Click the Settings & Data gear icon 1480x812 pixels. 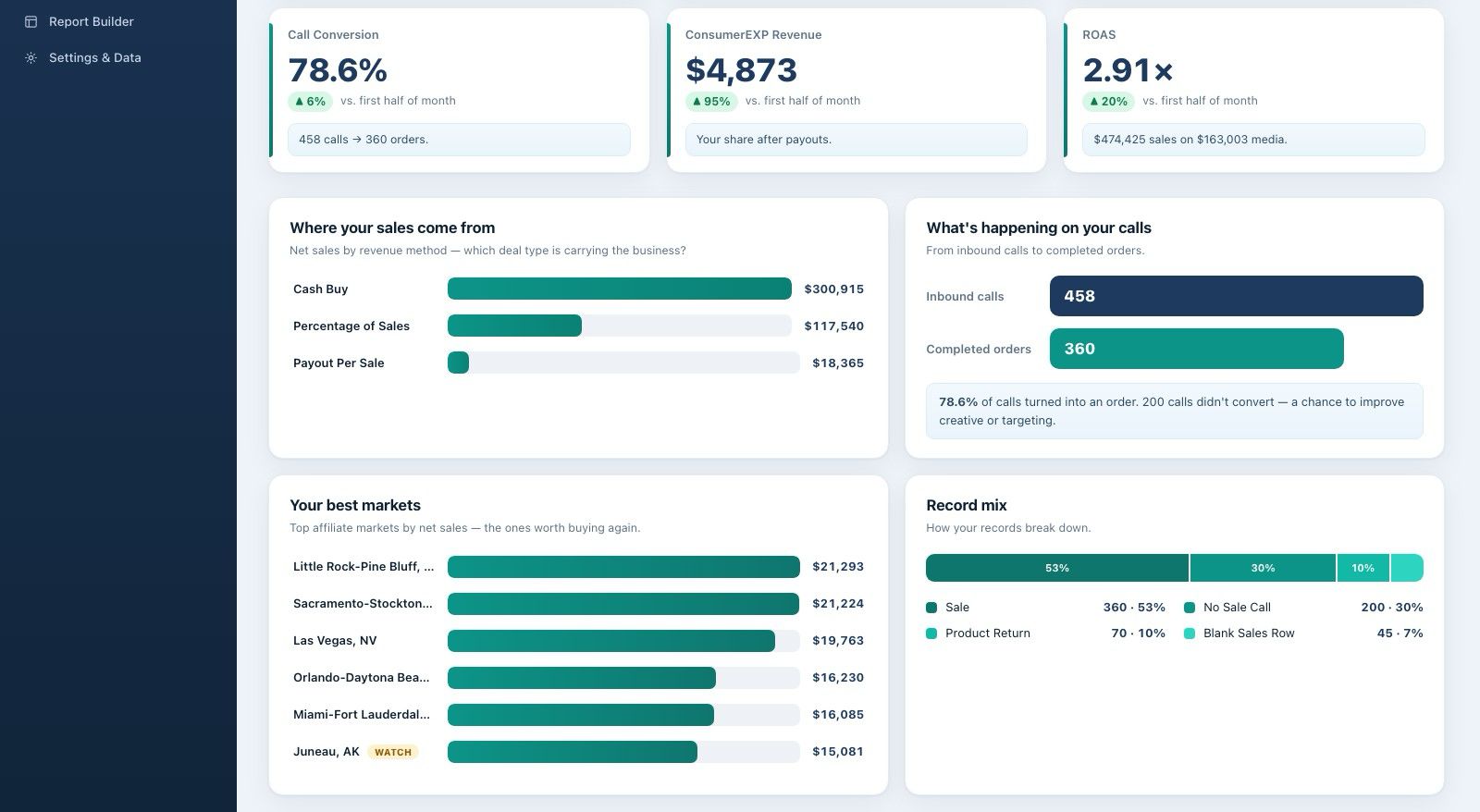(x=31, y=57)
